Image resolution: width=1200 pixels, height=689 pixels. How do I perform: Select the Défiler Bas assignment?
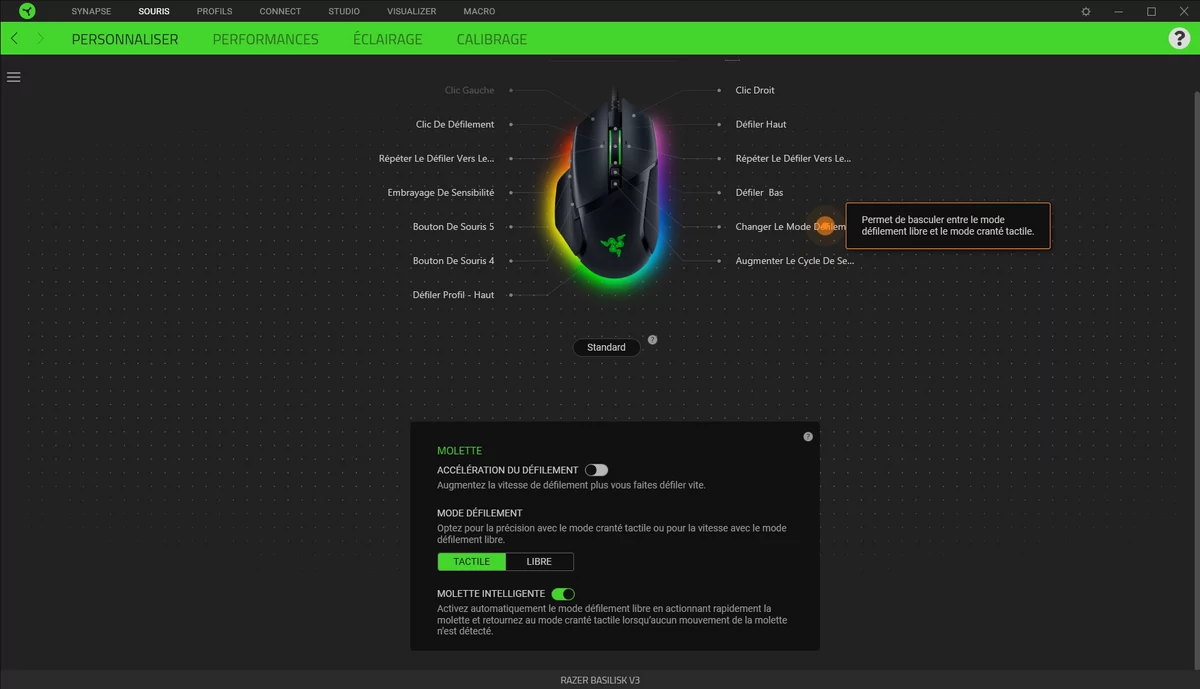(759, 192)
